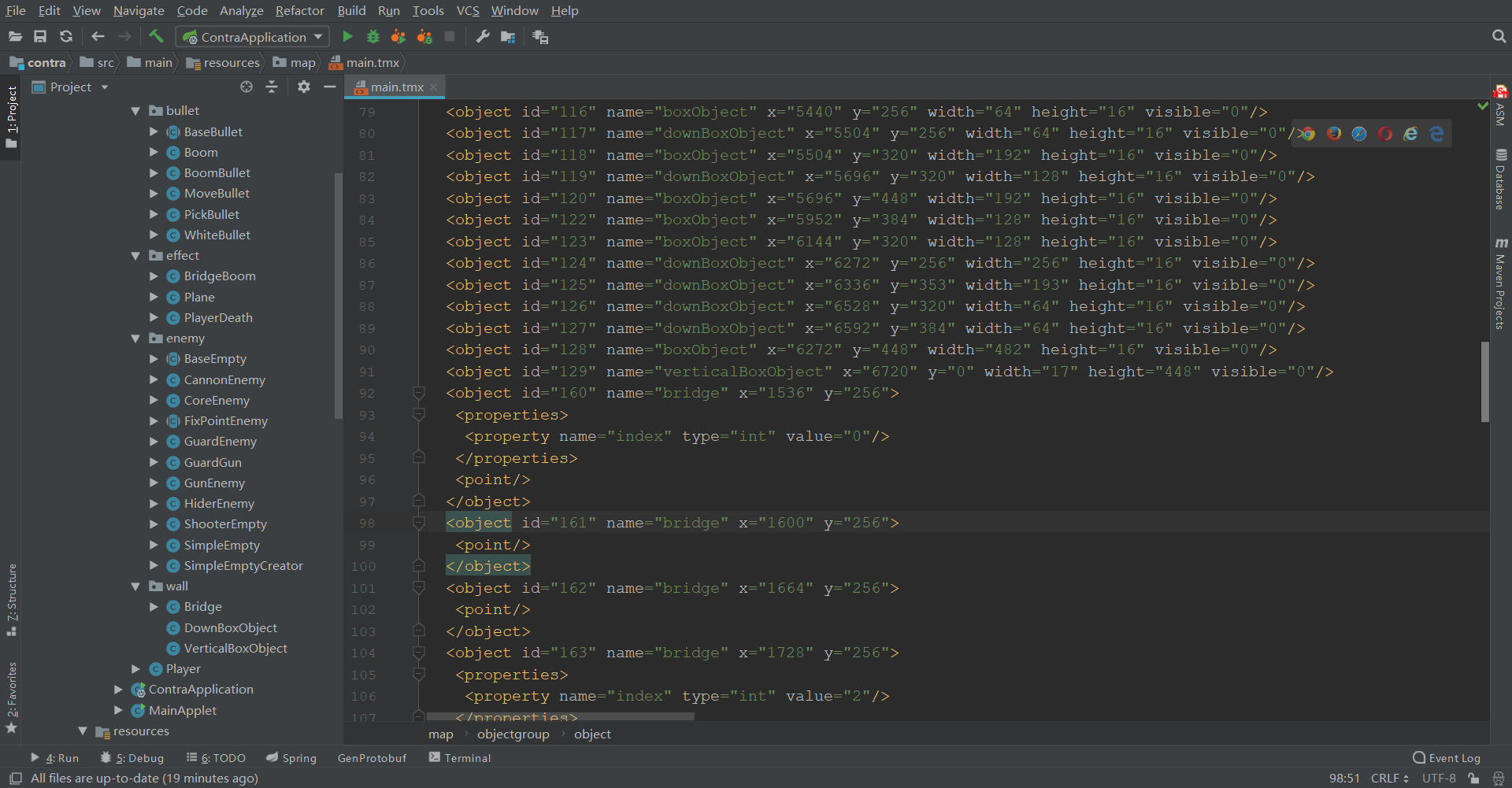This screenshot has height=788, width=1512.
Task: Synchronize files with the refresh icon
Action: tap(66, 36)
